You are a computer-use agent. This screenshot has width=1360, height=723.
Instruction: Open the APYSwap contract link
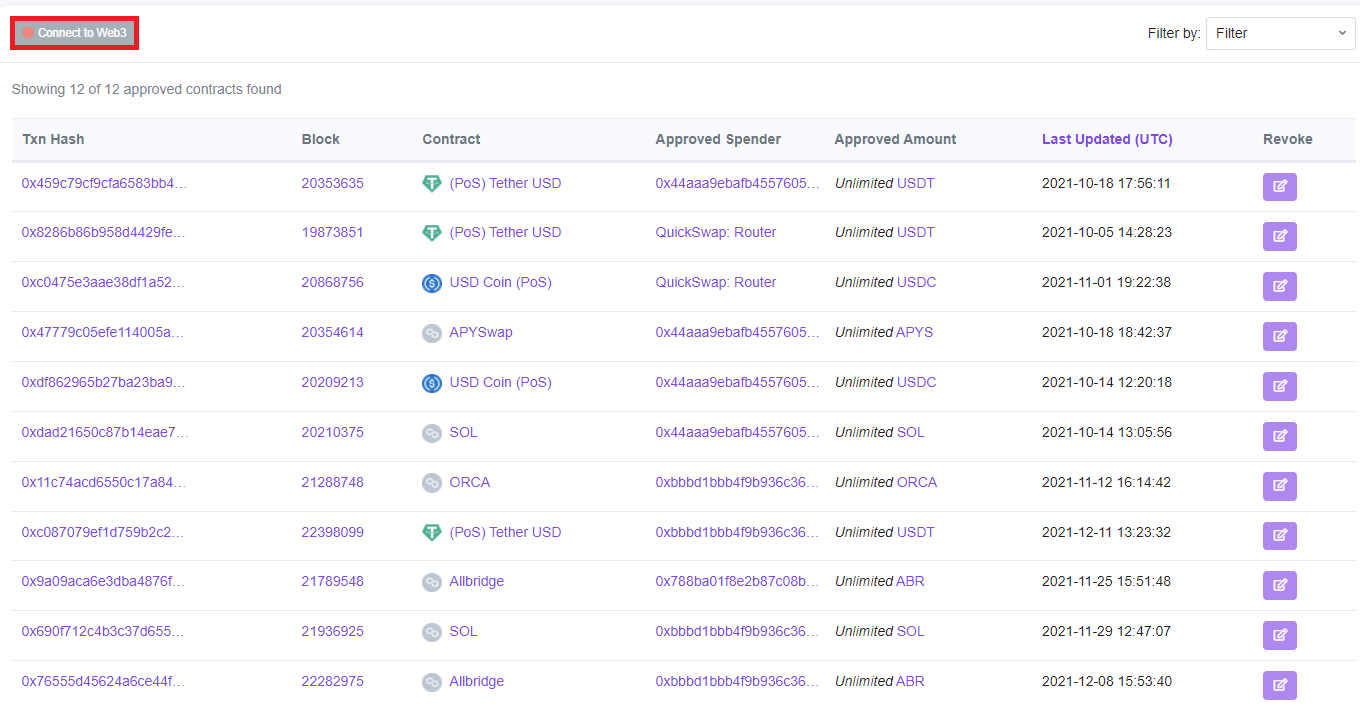[481, 332]
